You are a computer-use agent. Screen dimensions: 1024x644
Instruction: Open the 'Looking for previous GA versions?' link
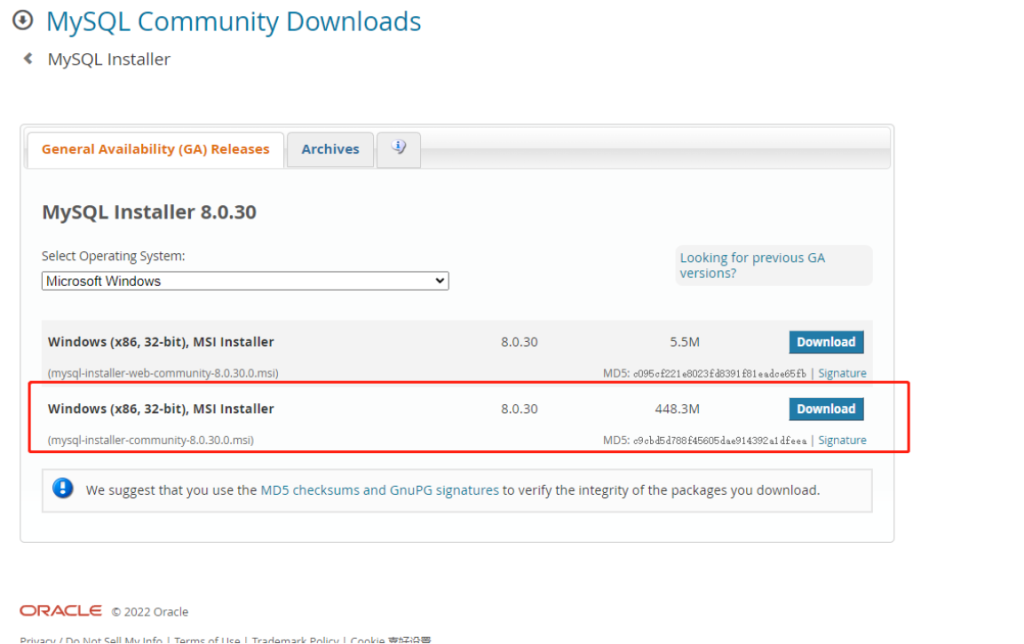[x=752, y=265]
